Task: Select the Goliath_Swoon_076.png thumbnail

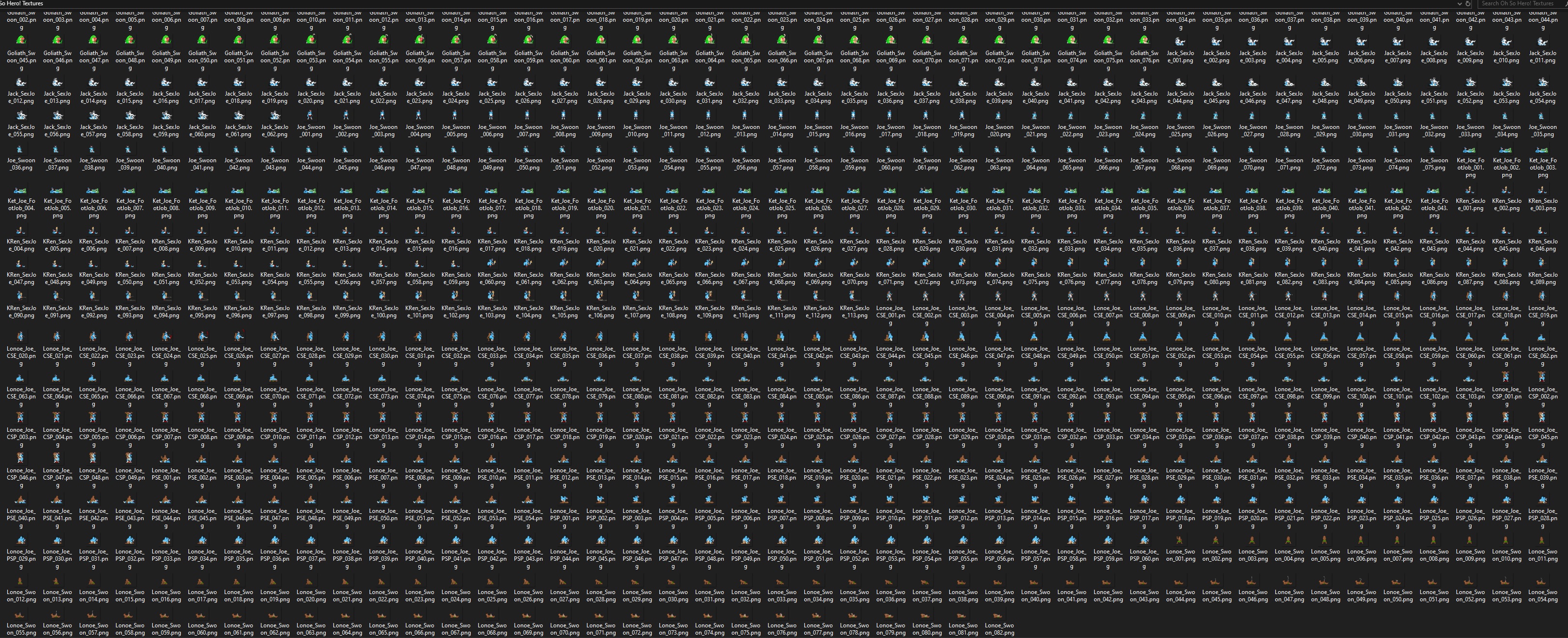Action: click(x=1144, y=40)
